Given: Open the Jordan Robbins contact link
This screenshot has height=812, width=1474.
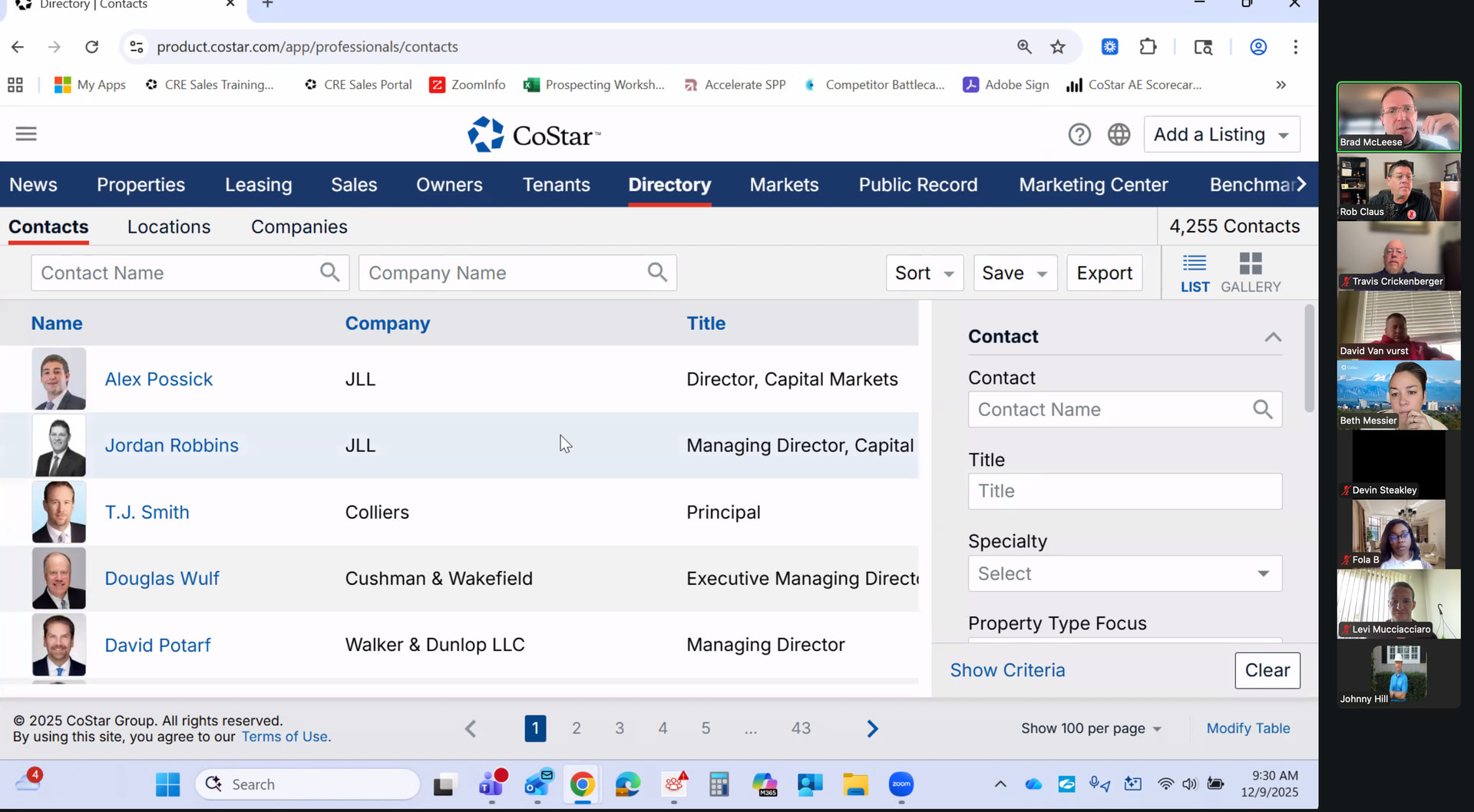Looking at the screenshot, I should point(171,446).
